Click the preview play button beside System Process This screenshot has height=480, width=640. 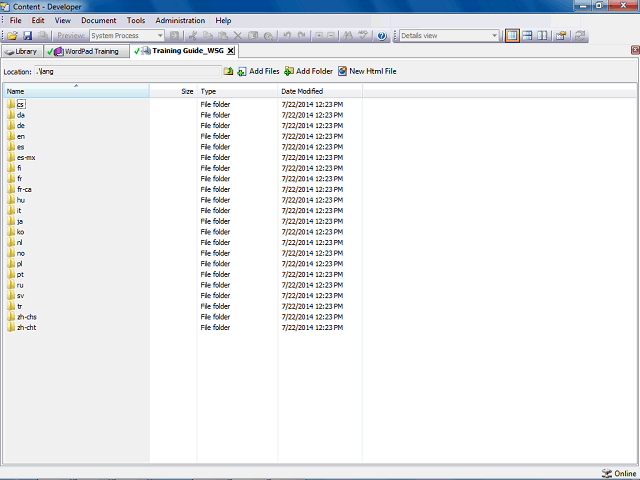pyautogui.click(x=174, y=36)
